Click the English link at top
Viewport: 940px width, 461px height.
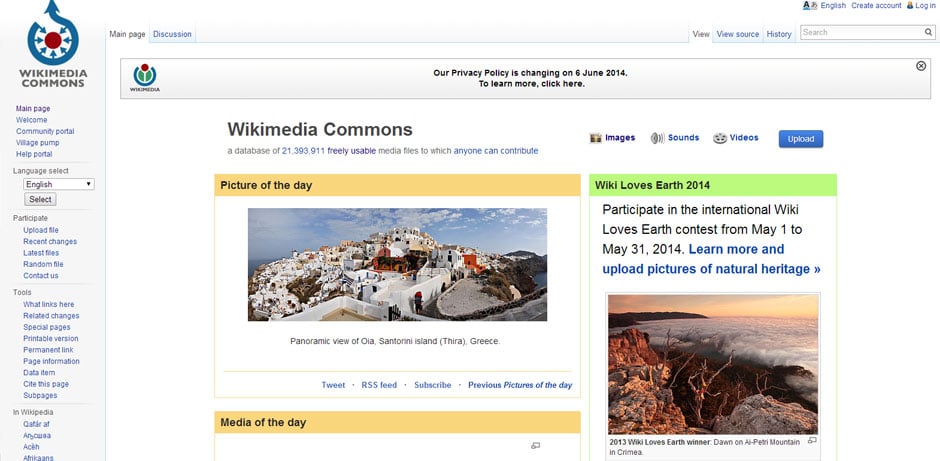click(x=833, y=5)
